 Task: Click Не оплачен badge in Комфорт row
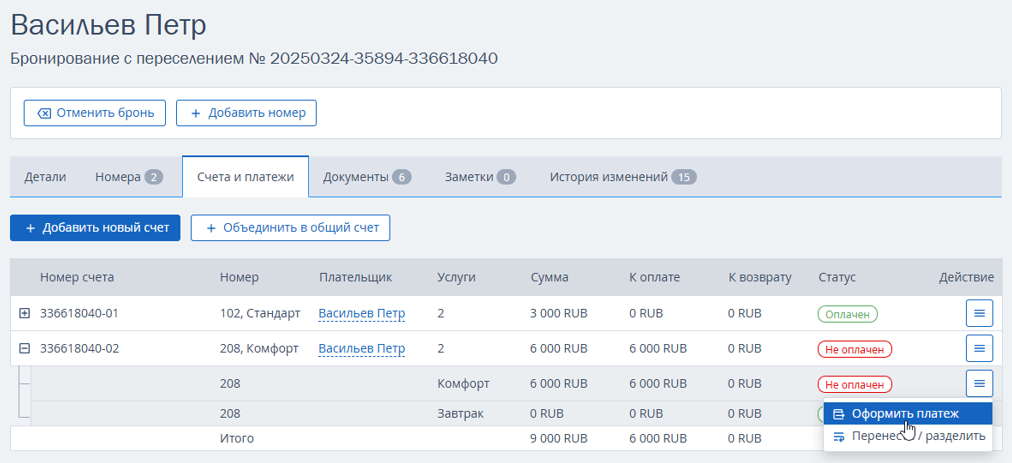coord(855,384)
